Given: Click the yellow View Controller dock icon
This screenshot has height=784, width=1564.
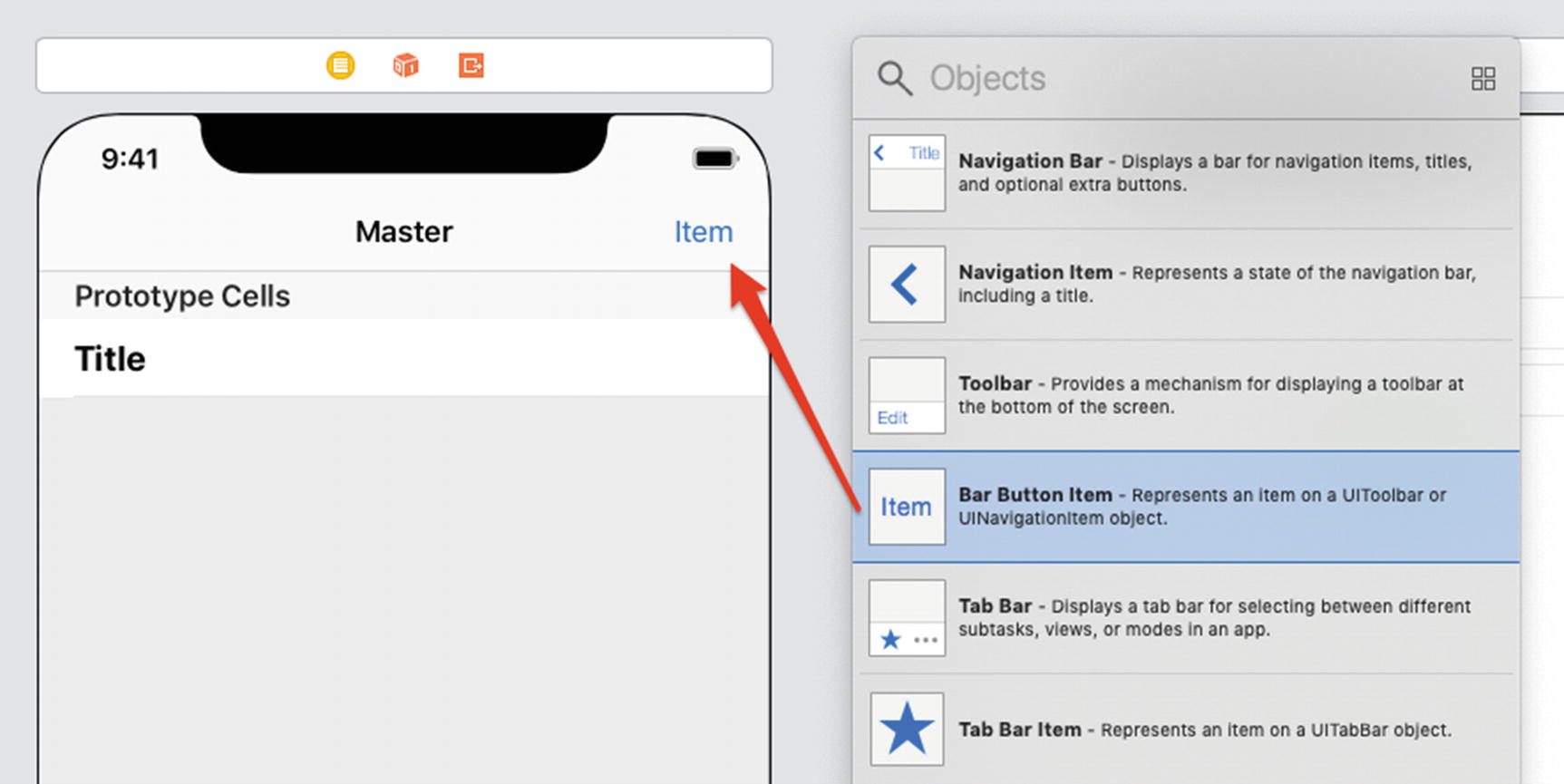Looking at the screenshot, I should [341, 65].
